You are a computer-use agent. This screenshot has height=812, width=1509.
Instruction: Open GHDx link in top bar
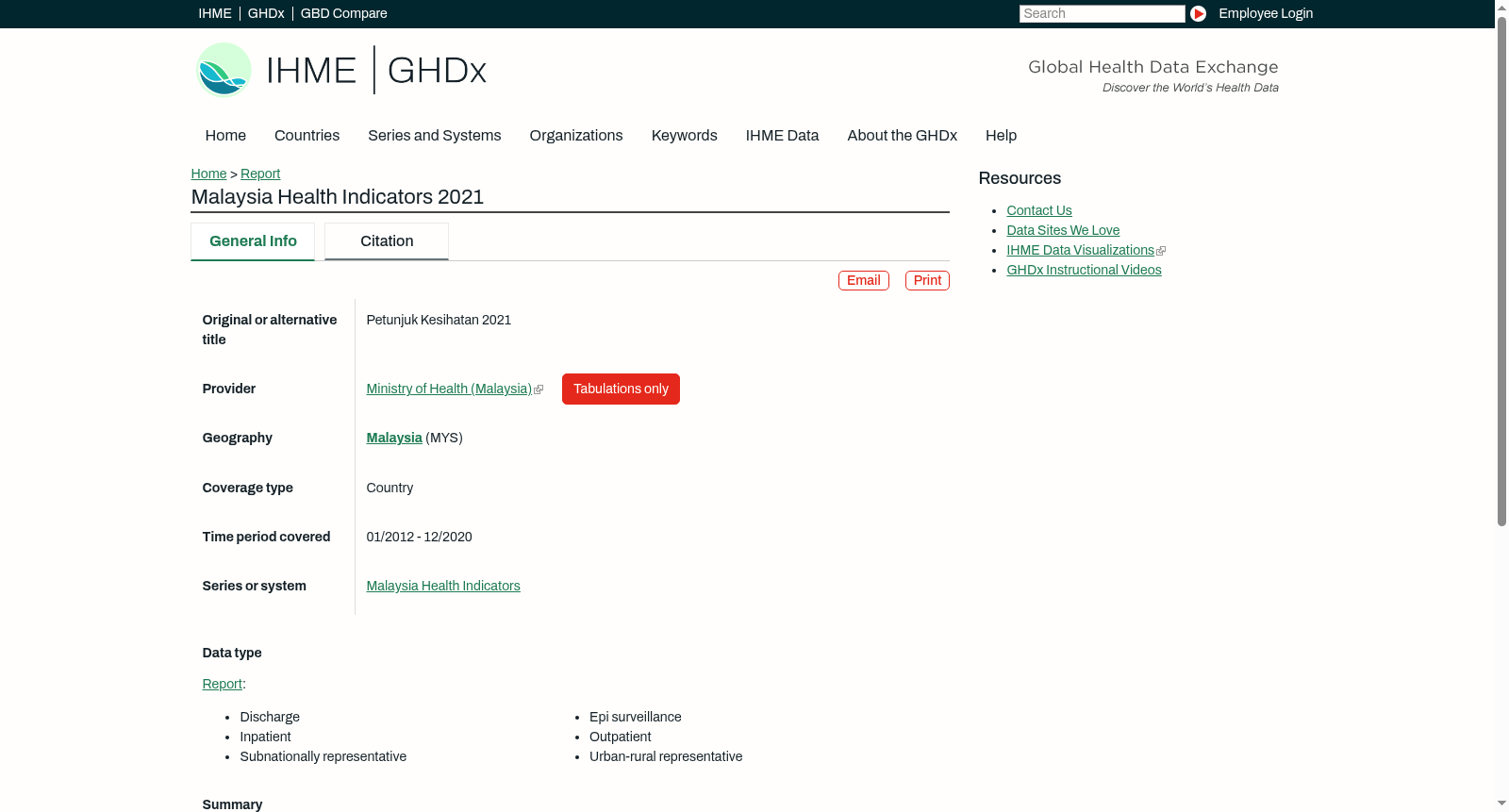pos(266,13)
